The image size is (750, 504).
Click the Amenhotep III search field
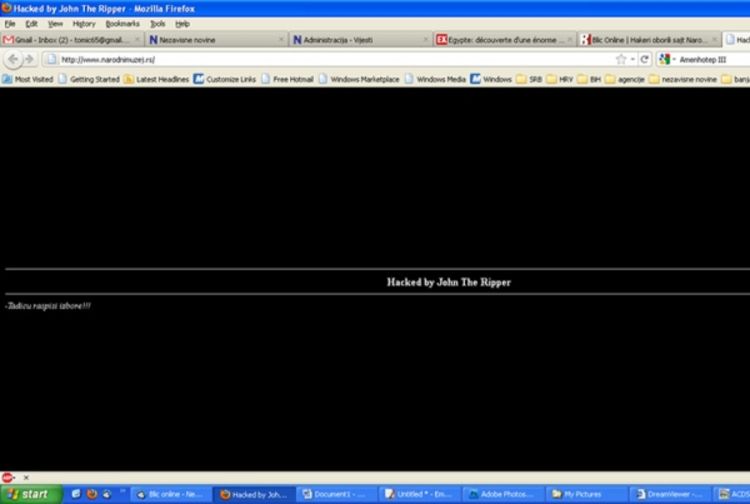[x=714, y=59]
